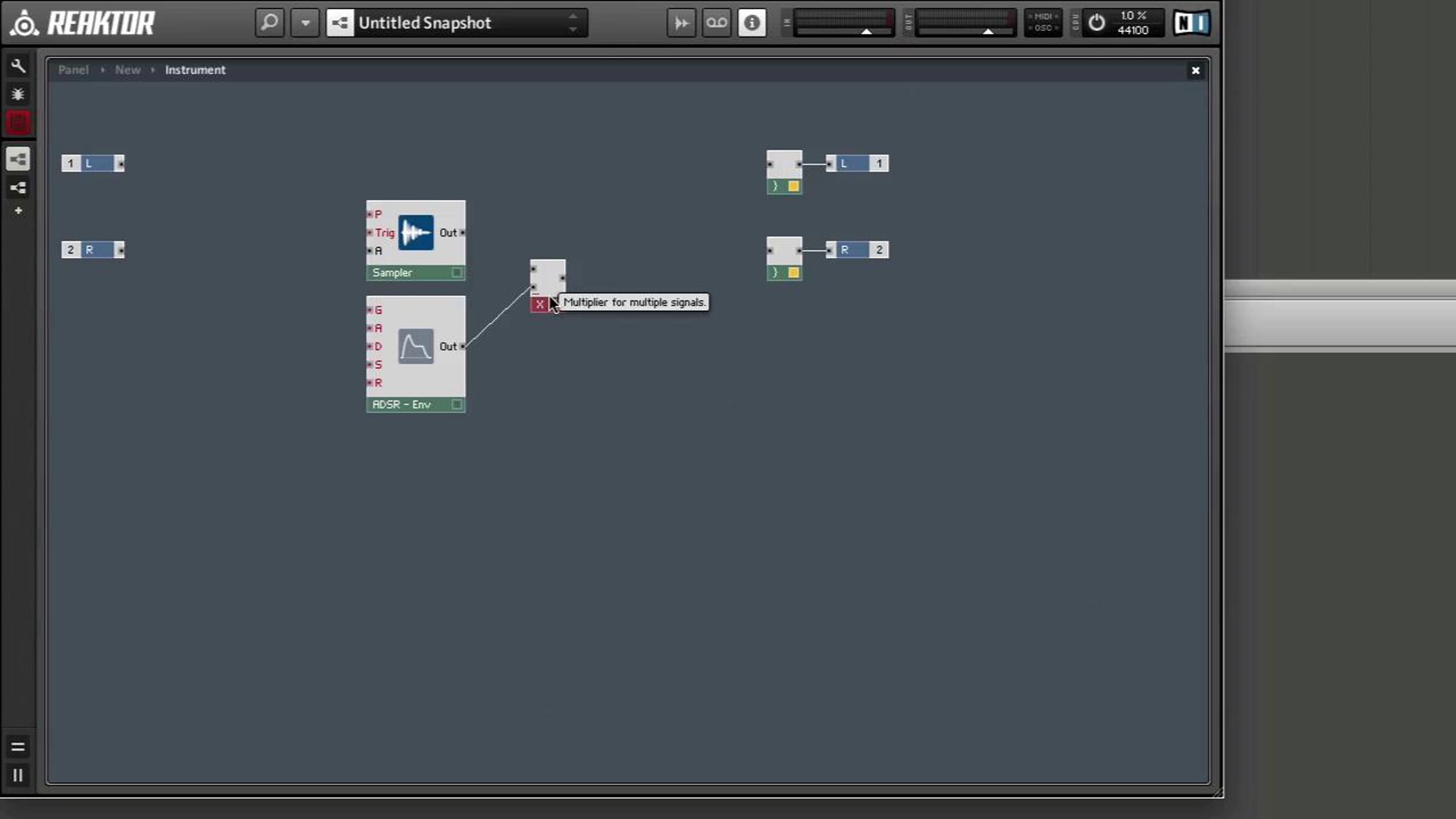Click the horizontal split view icon
Viewport: 1456px width, 819px height.
(x=18, y=747)
